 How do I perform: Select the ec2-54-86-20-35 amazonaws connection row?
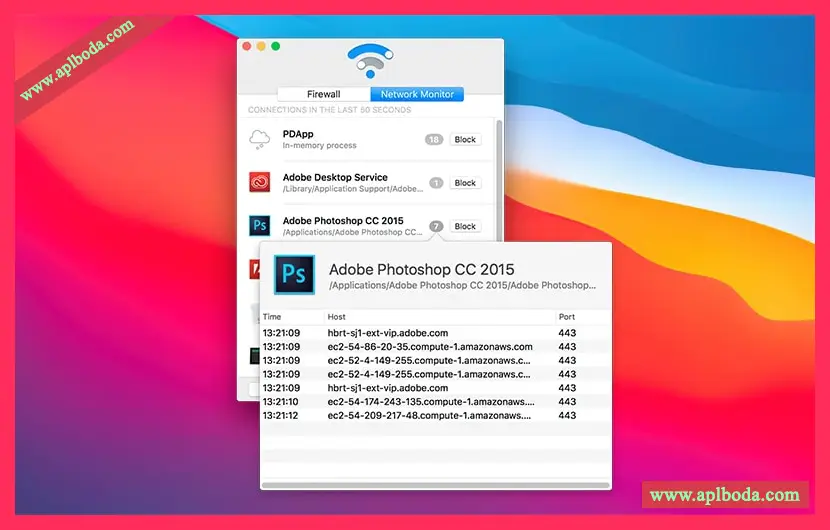(x=430, y=347)
